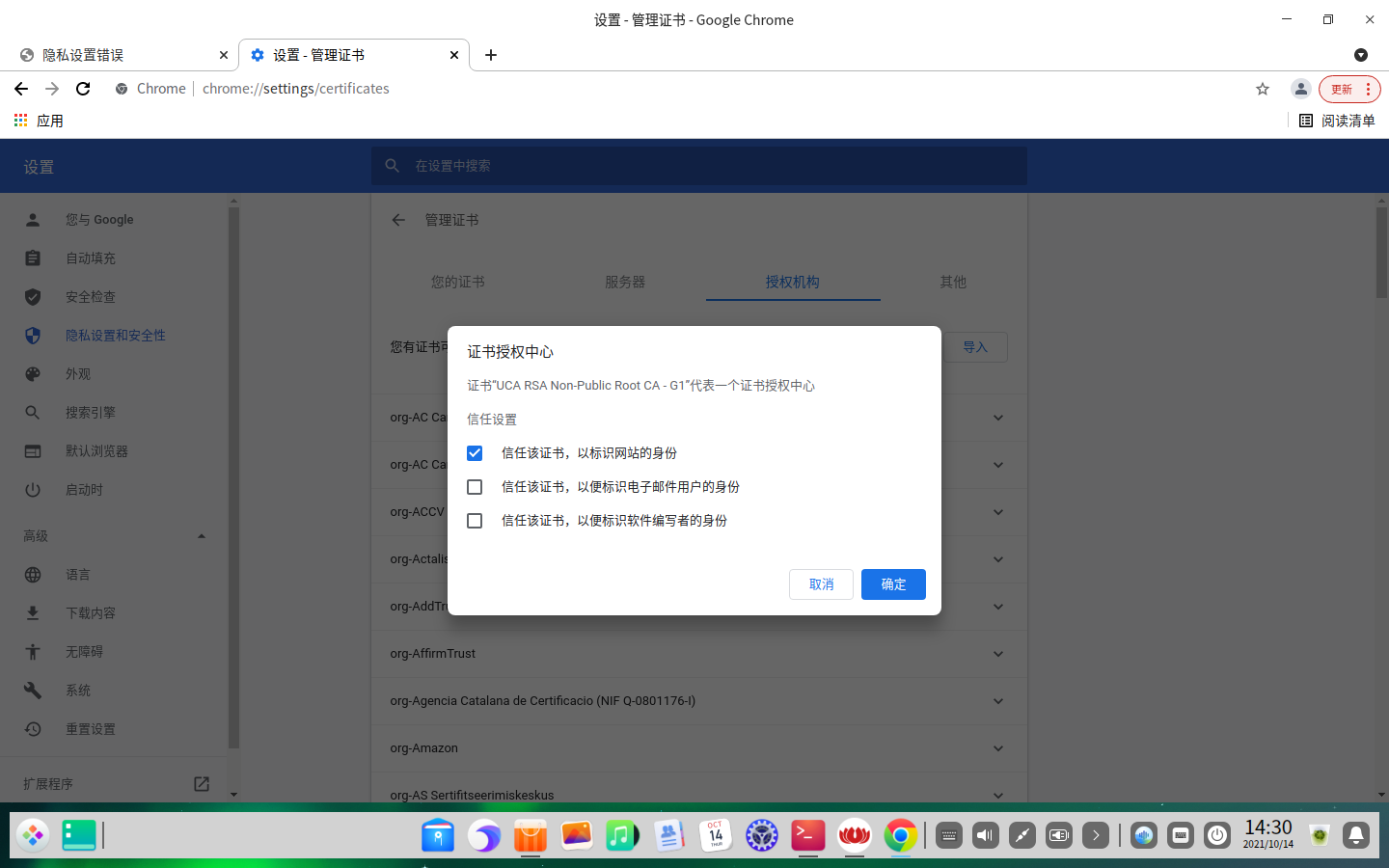Click the back arrow beside 管理证书
The height and width of the screenshot is (868, 1389).
(398, 220)
